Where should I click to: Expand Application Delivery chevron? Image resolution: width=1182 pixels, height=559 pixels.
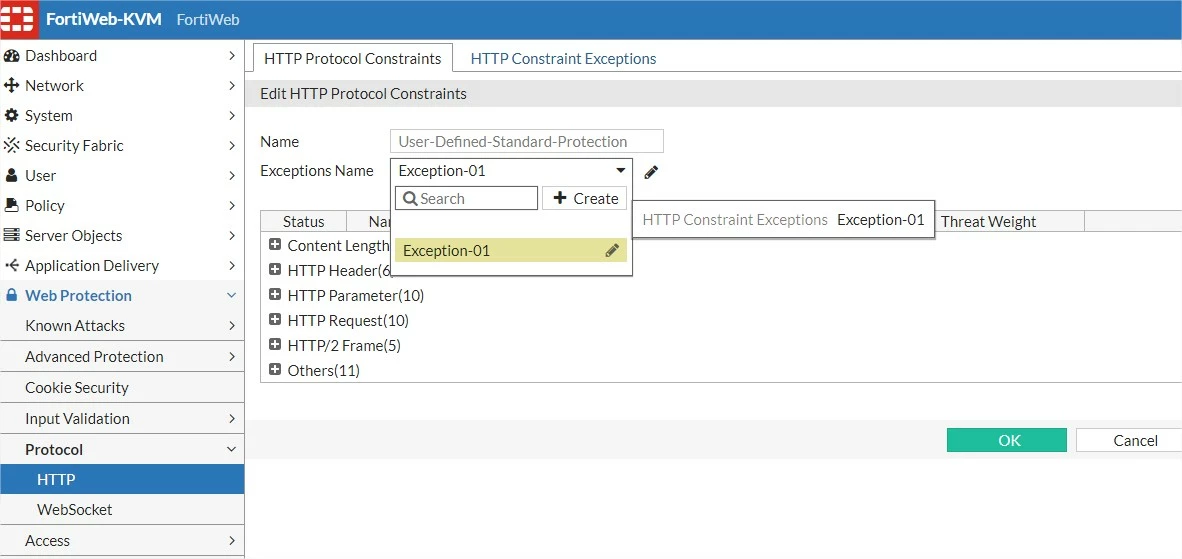coord(232,266)
